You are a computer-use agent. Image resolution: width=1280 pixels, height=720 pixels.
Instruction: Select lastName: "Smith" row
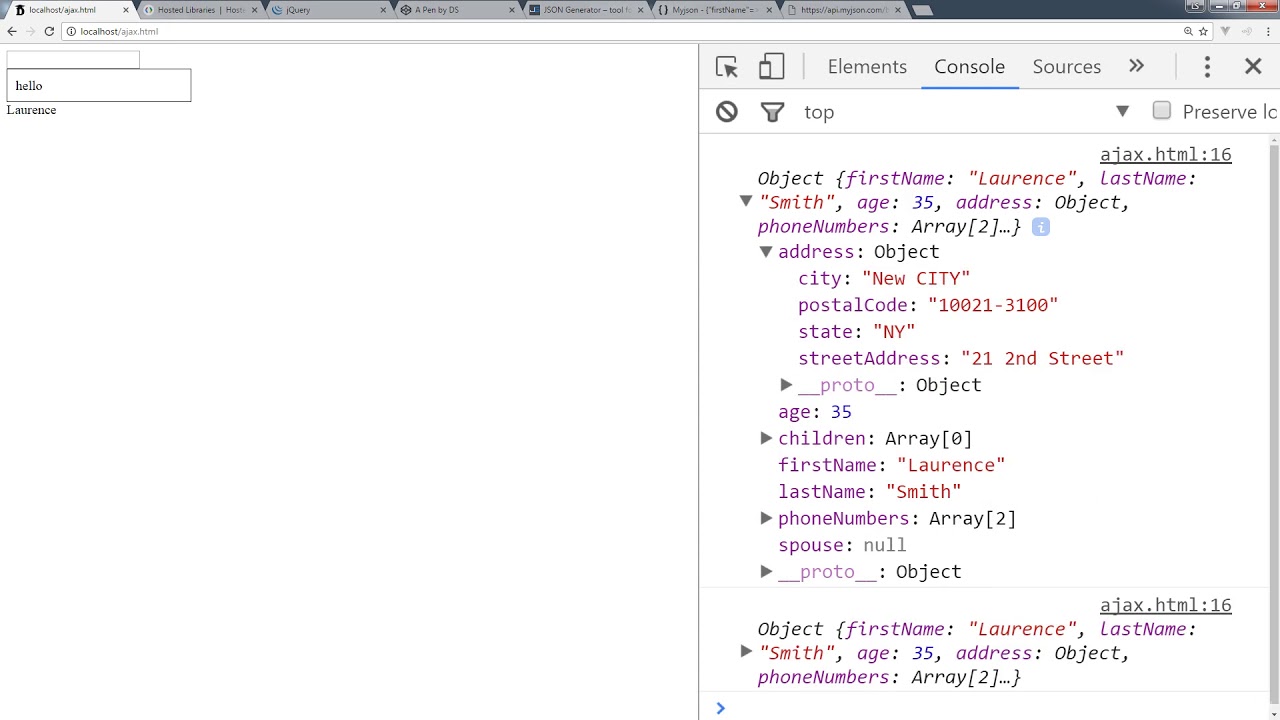(870, 492)
